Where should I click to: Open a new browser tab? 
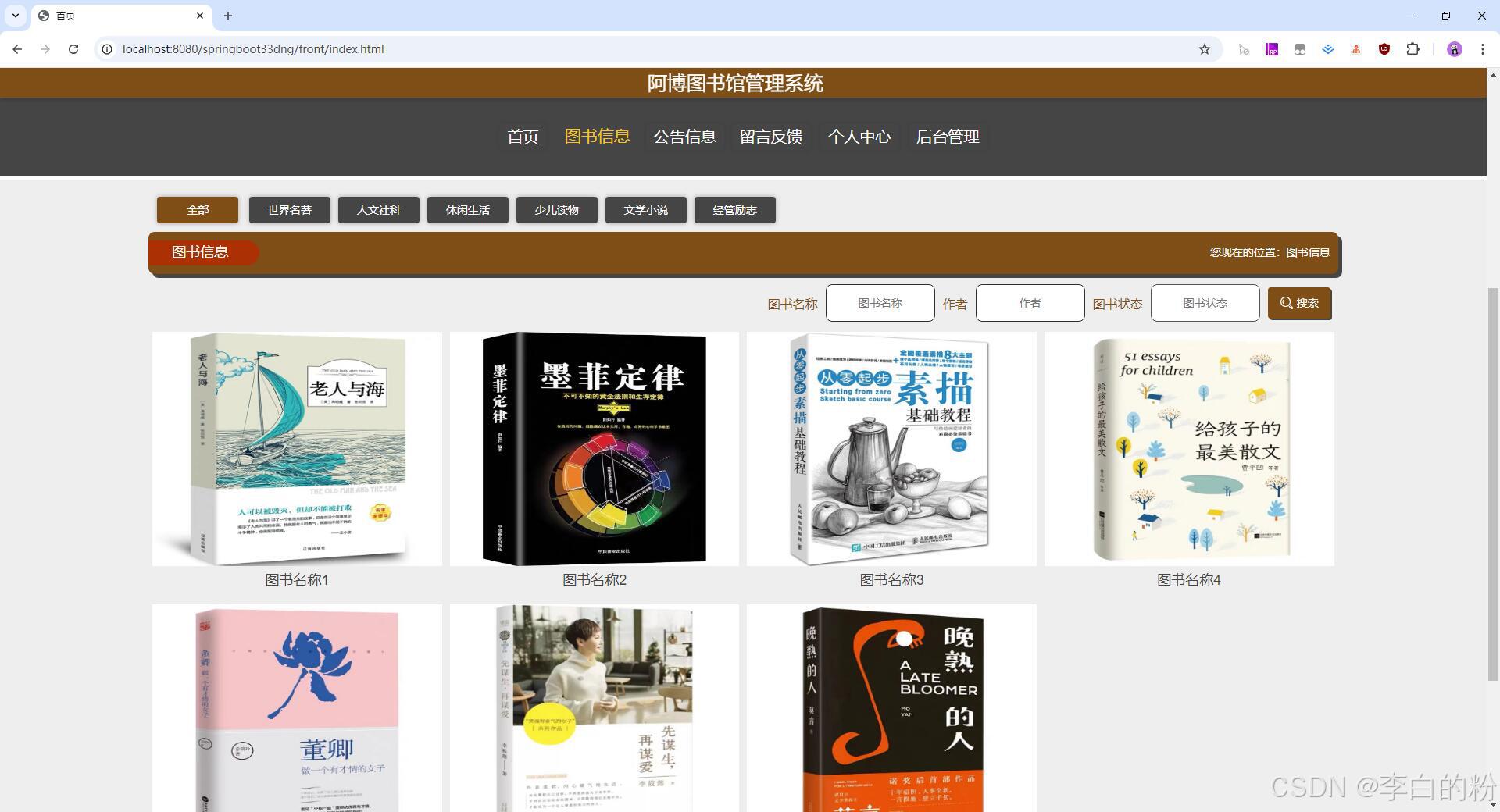(228, 16)
